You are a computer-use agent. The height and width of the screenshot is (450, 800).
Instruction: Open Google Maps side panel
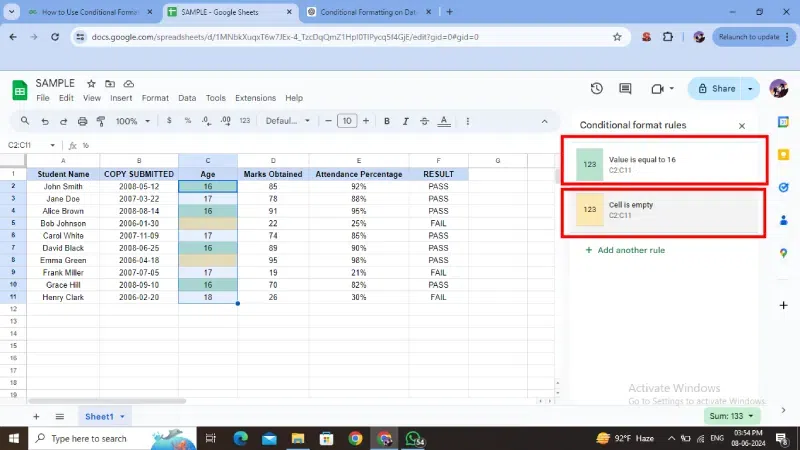[x=783, y=253]
